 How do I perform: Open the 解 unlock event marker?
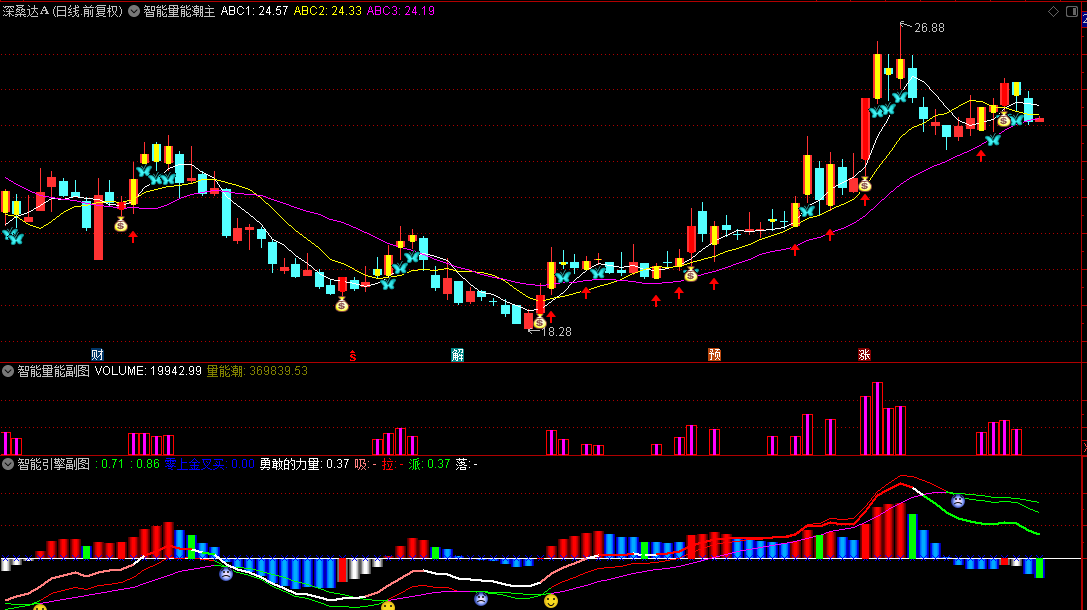click(458, 355)
